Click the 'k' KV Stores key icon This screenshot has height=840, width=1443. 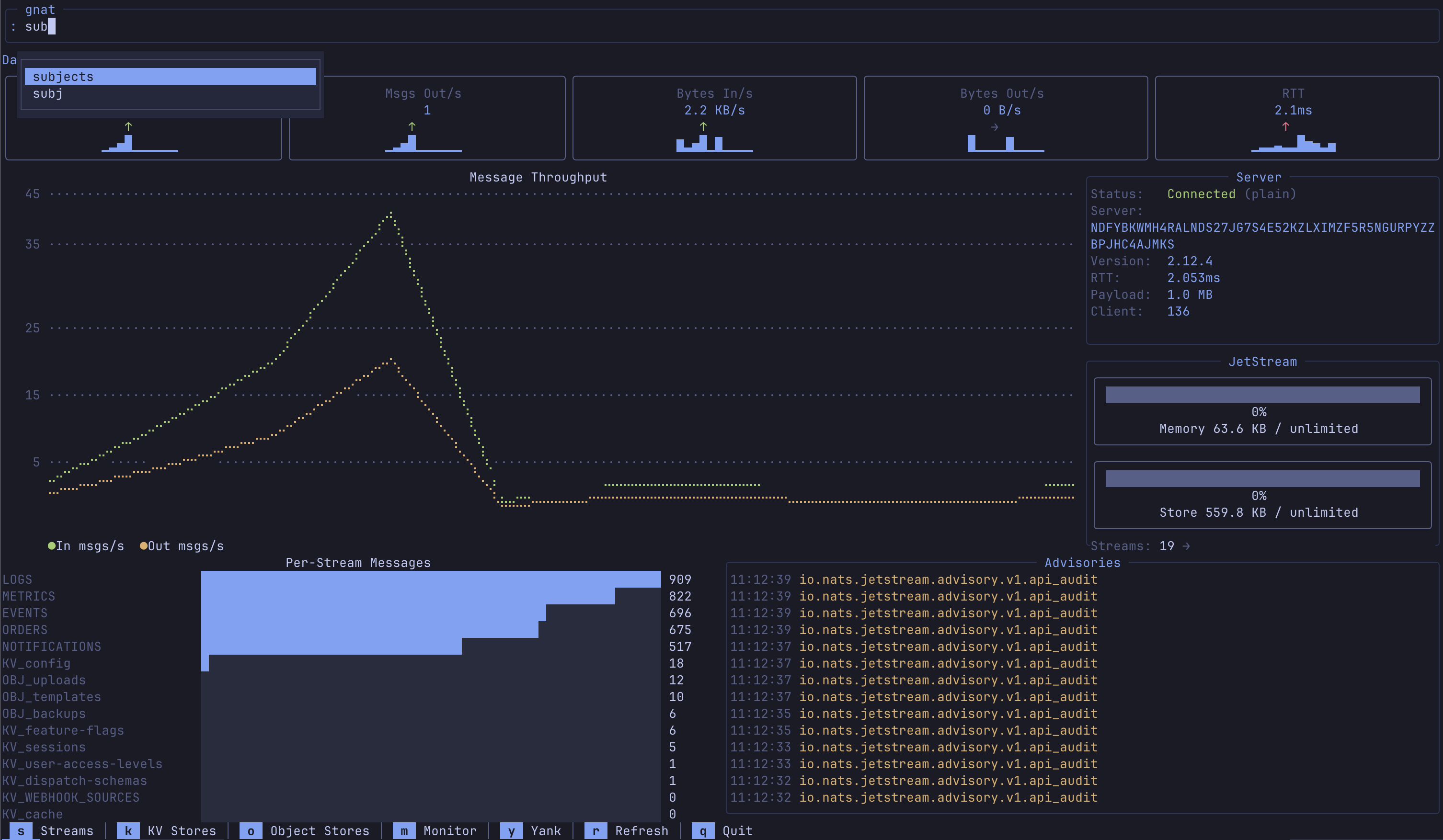pos(128,831)
